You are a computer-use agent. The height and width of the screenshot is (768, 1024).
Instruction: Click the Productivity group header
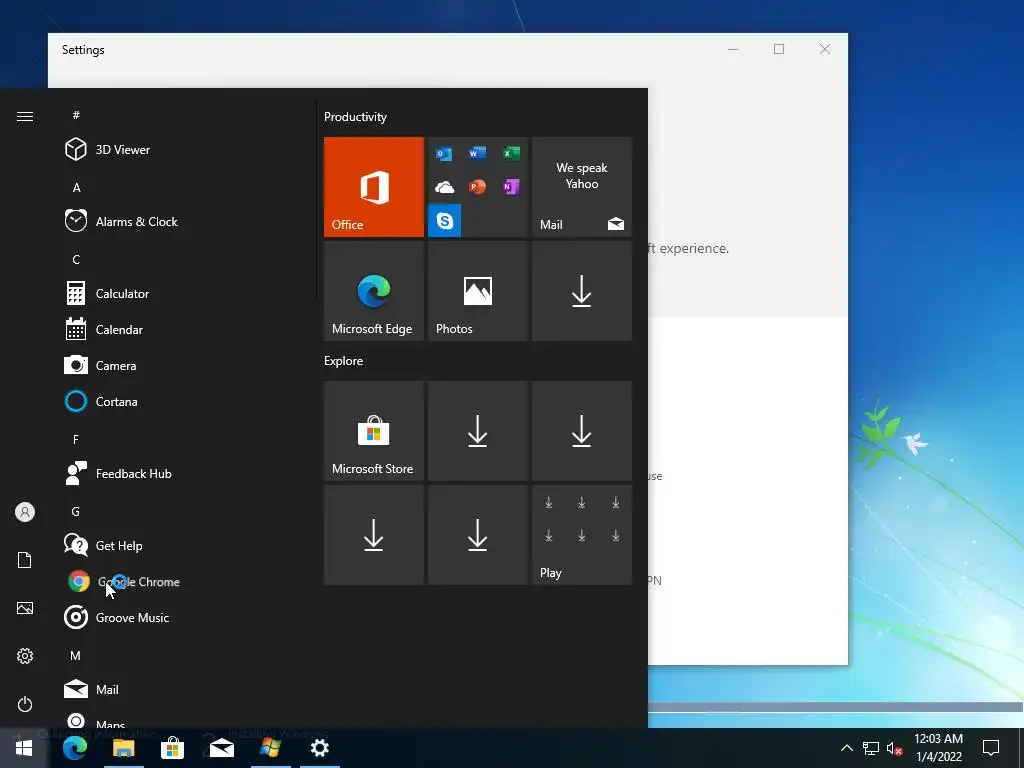[x=355, y=117]
